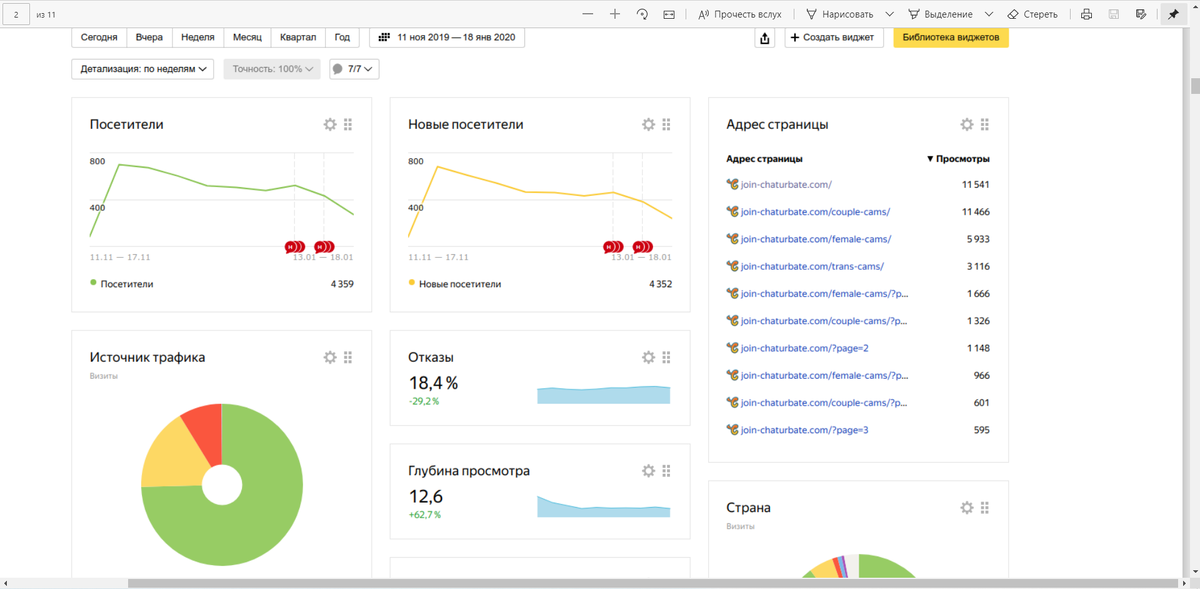This screenshot has height=589, width=1200.
Task: Click drag handle of Источник трафика widget
Action: (348, 357)
